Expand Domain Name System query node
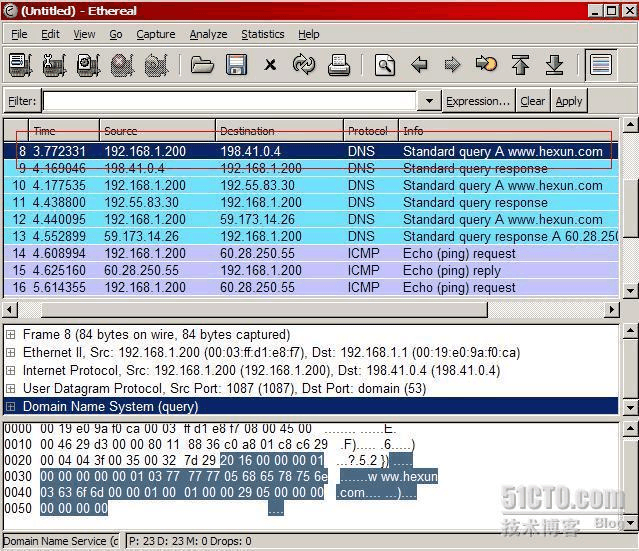 (11, 407)
